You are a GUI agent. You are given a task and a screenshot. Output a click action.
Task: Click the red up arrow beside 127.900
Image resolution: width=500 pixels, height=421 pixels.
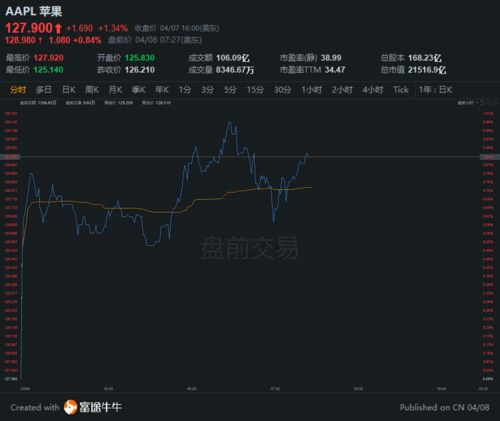click(58, 28)
